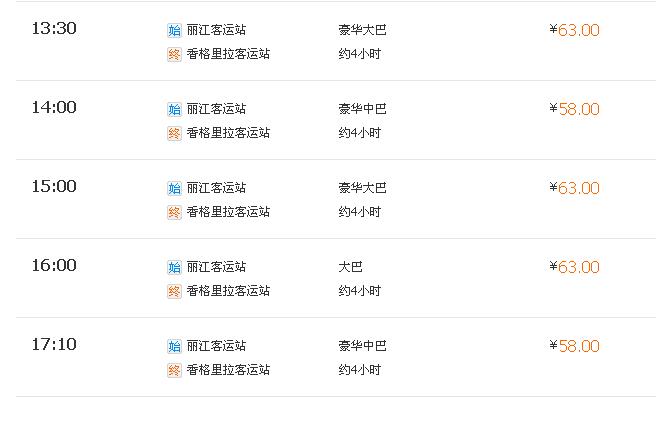The height and width of the screenshot is (425, 656).
Task: Click the ¥58.00 price on 14:00 bus
Action: pos(574,109)
